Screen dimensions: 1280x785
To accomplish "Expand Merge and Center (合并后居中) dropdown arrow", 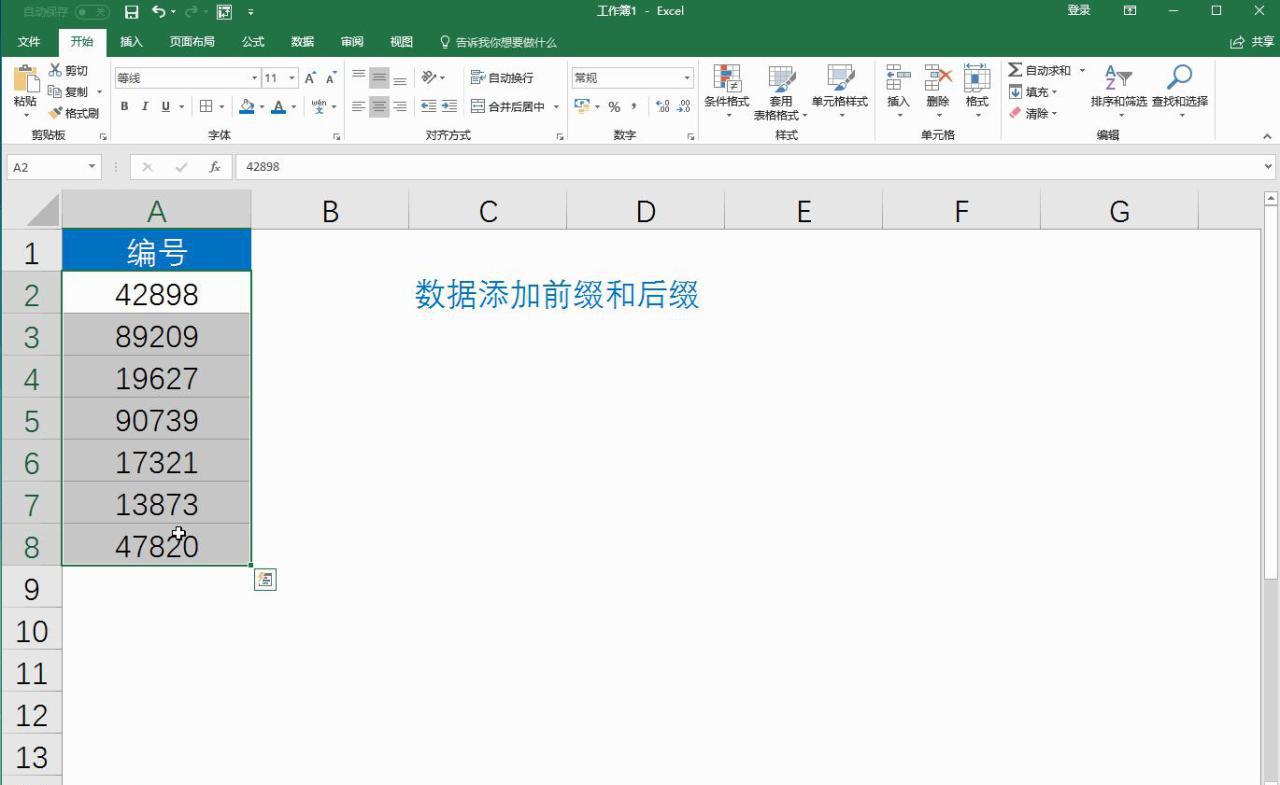I will (556, 106).
